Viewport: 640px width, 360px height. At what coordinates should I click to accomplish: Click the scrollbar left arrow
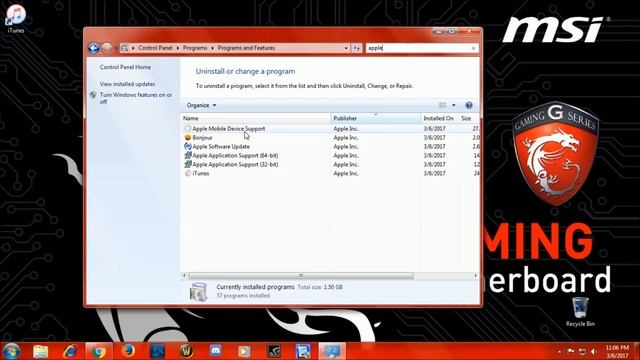pyautogui.click(x=184, y=276)
